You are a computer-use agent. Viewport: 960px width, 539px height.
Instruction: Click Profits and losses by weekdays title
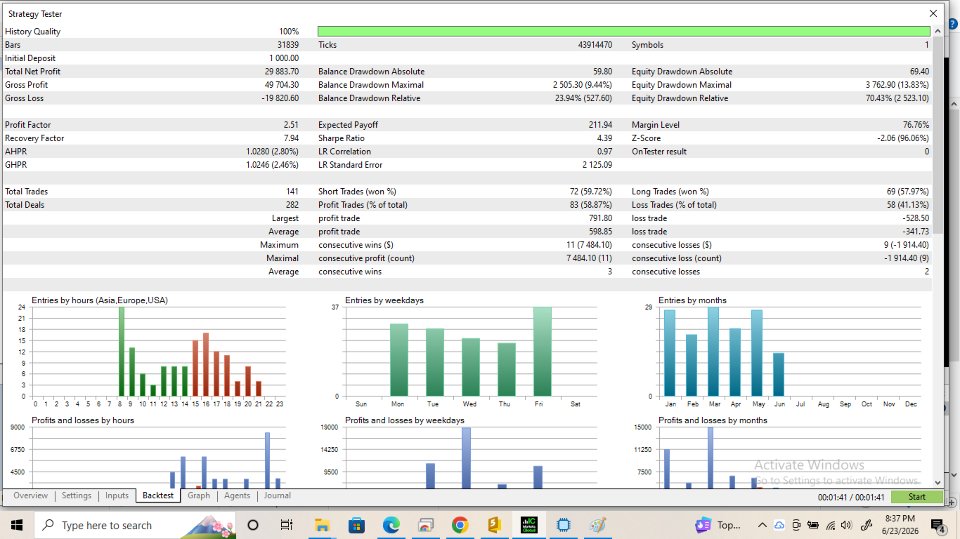click(x=404, y=420)
